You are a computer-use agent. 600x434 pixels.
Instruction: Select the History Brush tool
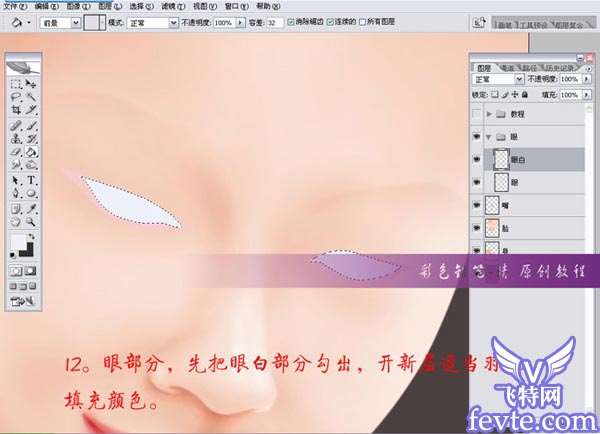pos(31,139)
